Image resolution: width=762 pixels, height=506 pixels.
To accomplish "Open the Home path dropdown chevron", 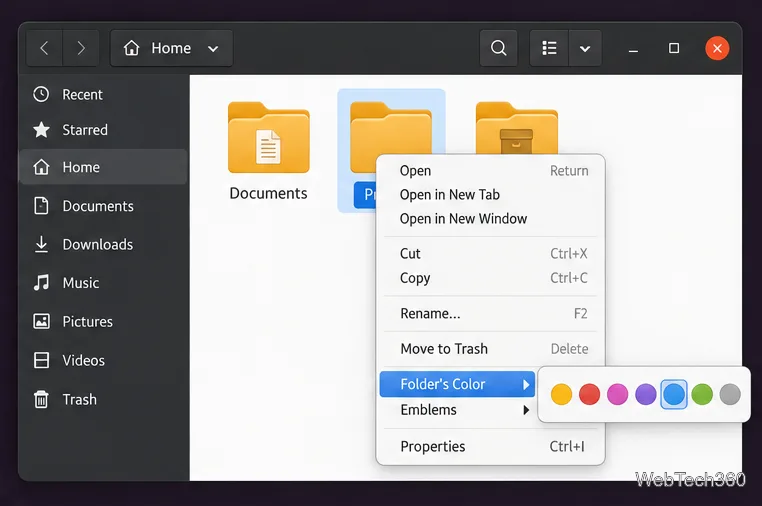I will click(213, 49).
